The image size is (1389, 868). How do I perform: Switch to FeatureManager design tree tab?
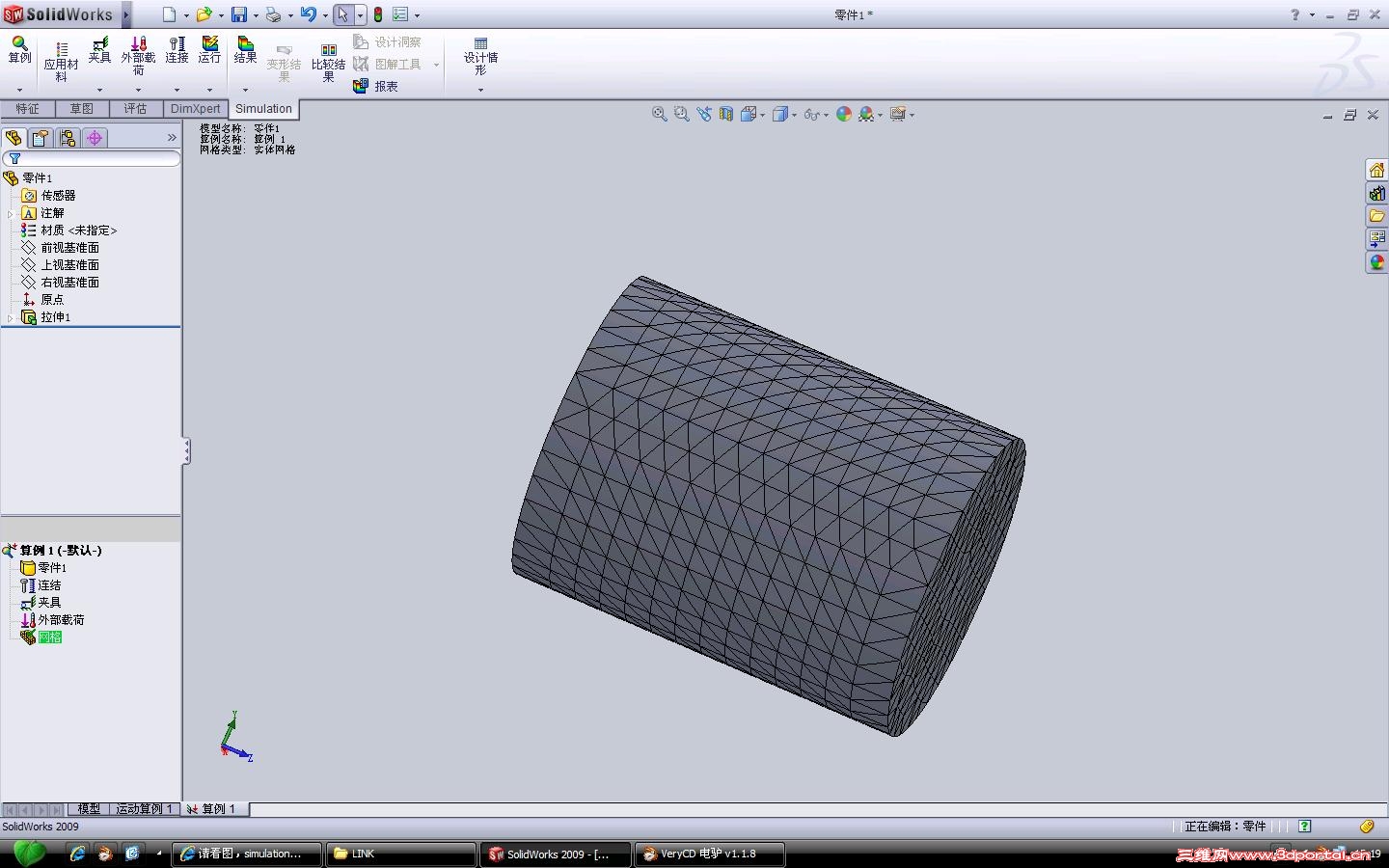click(14, 138)
